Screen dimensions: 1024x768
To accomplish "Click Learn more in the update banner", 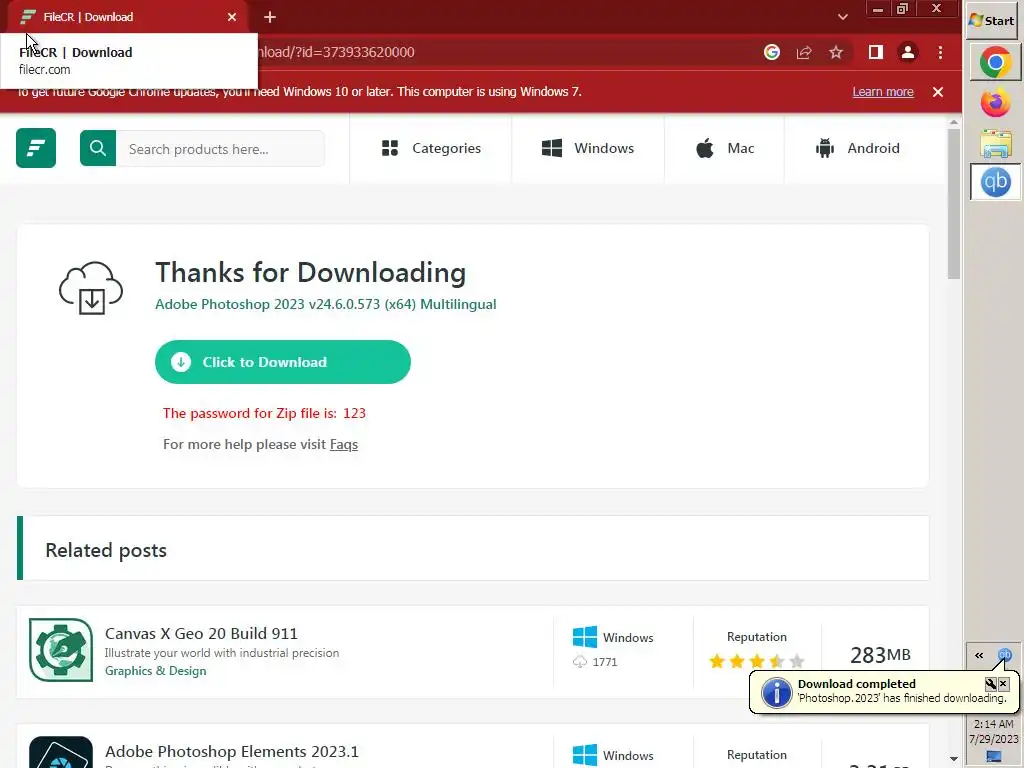I will (883, 92).
